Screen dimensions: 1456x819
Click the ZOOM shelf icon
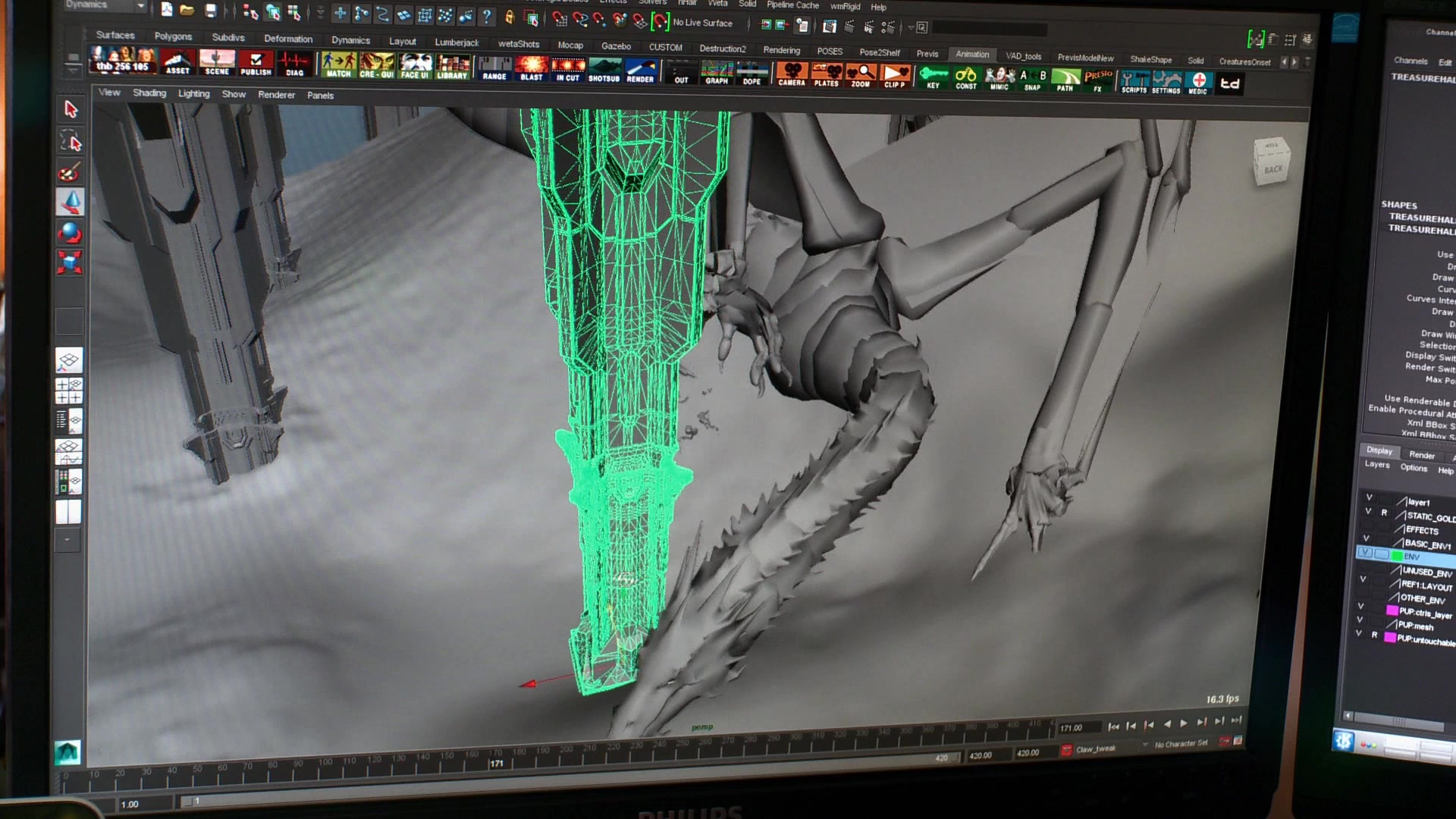point(861,77)
